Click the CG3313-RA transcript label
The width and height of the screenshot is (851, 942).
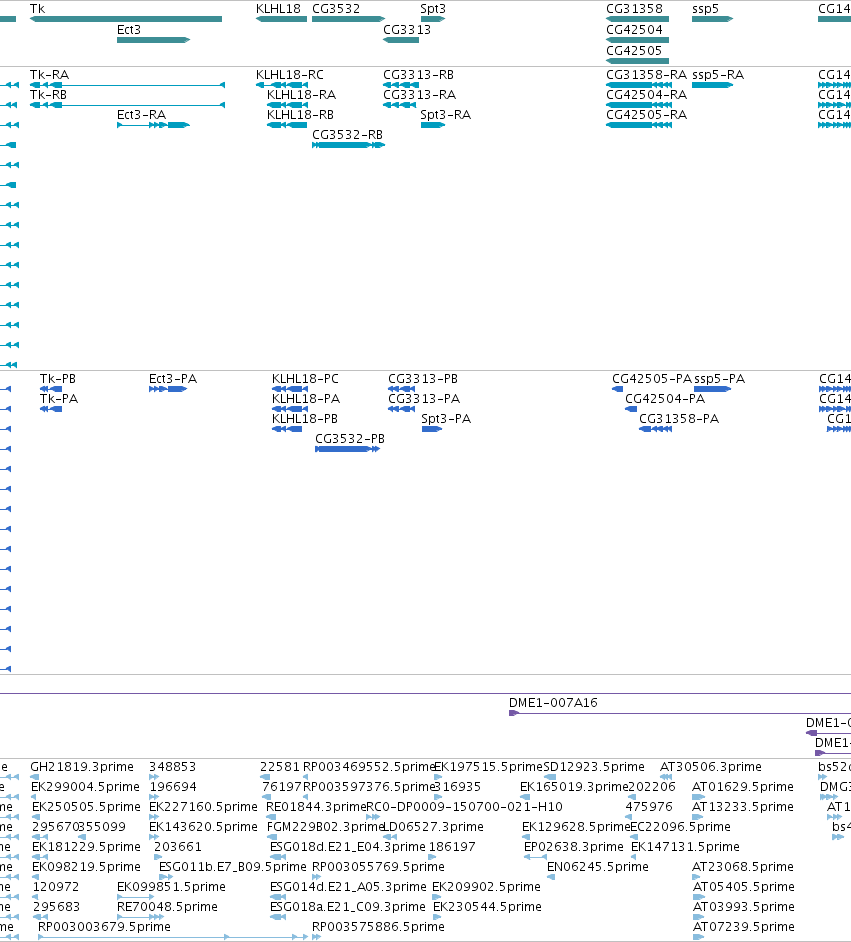click(420, 95)
